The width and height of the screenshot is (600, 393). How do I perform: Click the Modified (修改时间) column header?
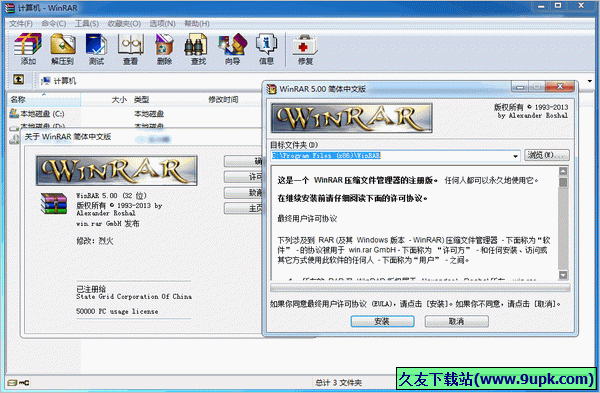(223, 99)
